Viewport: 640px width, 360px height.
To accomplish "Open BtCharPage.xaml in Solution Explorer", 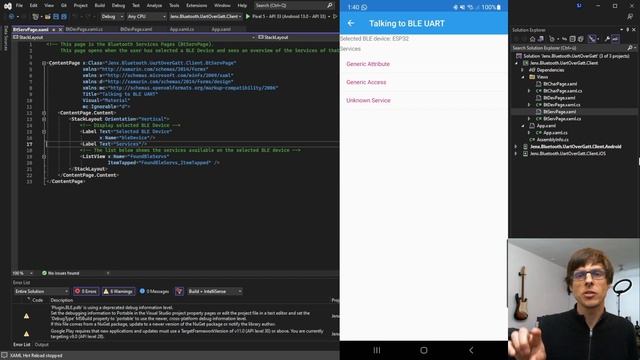I will 560,84.
